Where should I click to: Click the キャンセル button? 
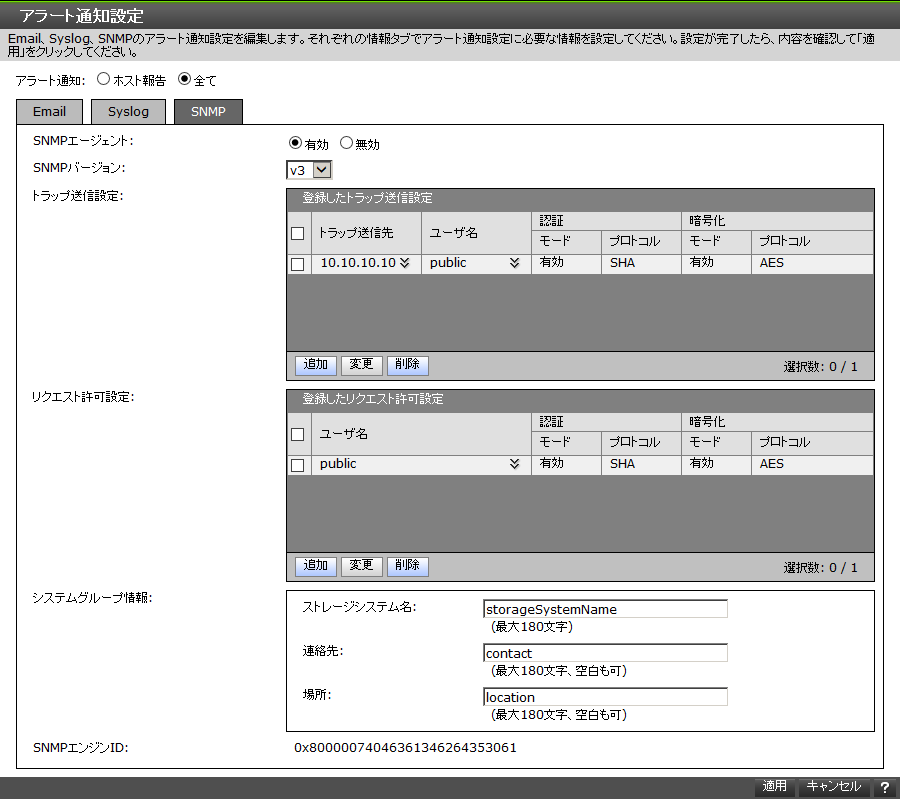coord(833,786)
